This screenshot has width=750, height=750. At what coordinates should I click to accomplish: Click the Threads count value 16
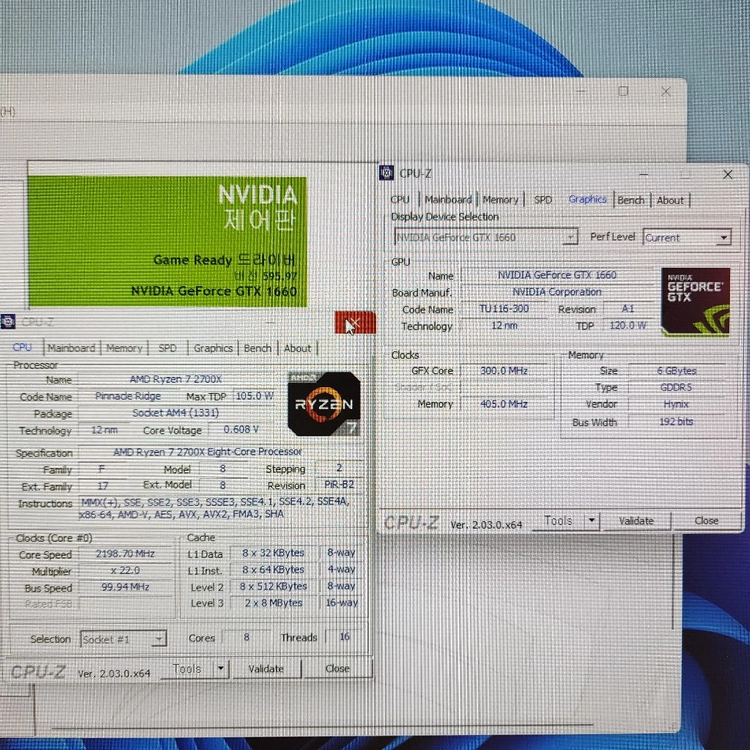[x=344, y=637]
